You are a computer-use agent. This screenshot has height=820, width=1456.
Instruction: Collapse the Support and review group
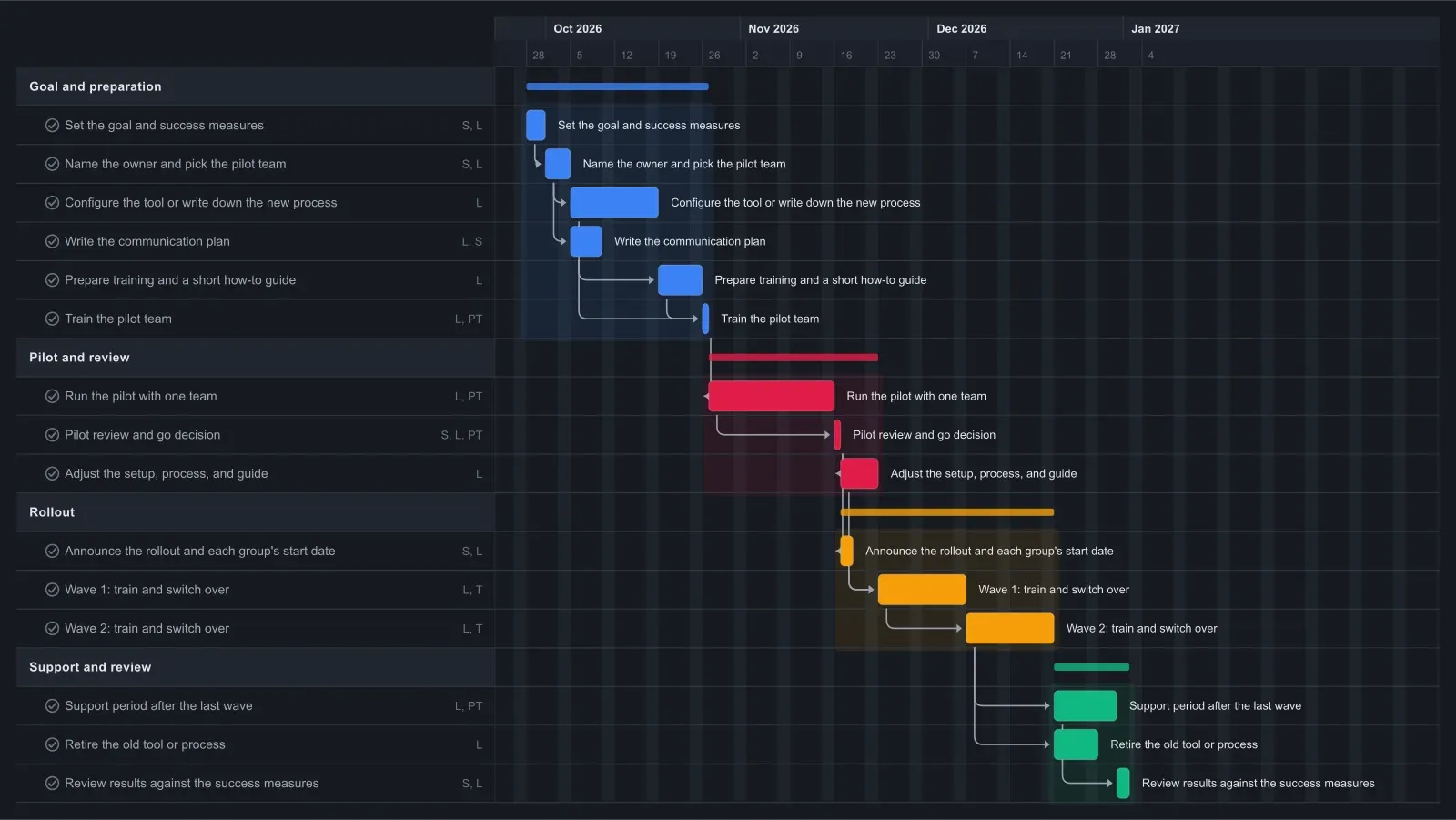pos(256,667)
